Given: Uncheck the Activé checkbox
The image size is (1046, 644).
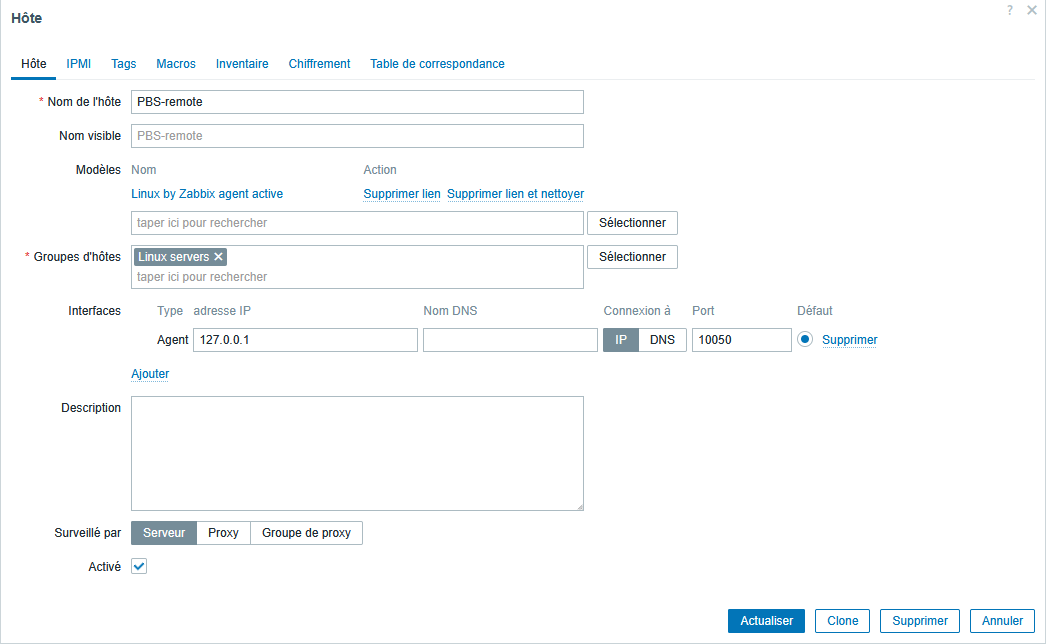Looking at the screenshot, I should (x=138, y=565).
